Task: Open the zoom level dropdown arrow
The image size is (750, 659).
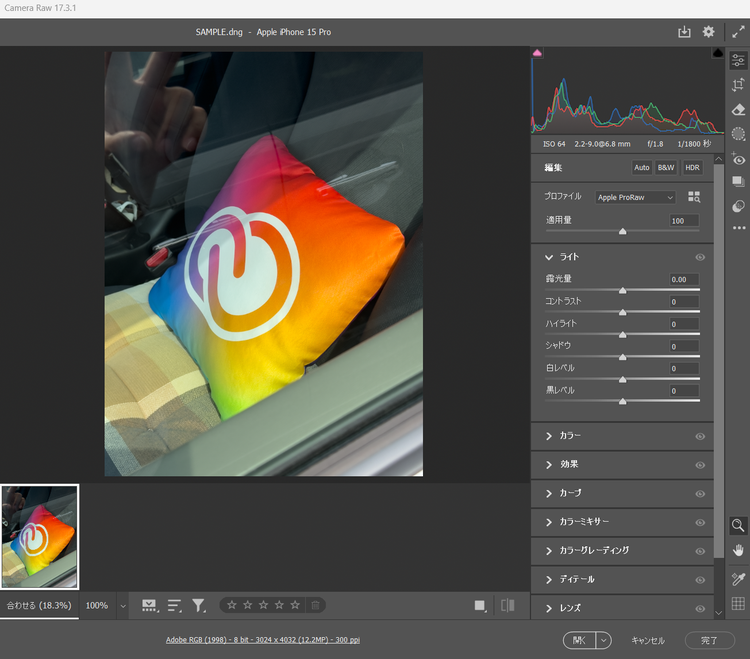Action: tap(123, 606)
